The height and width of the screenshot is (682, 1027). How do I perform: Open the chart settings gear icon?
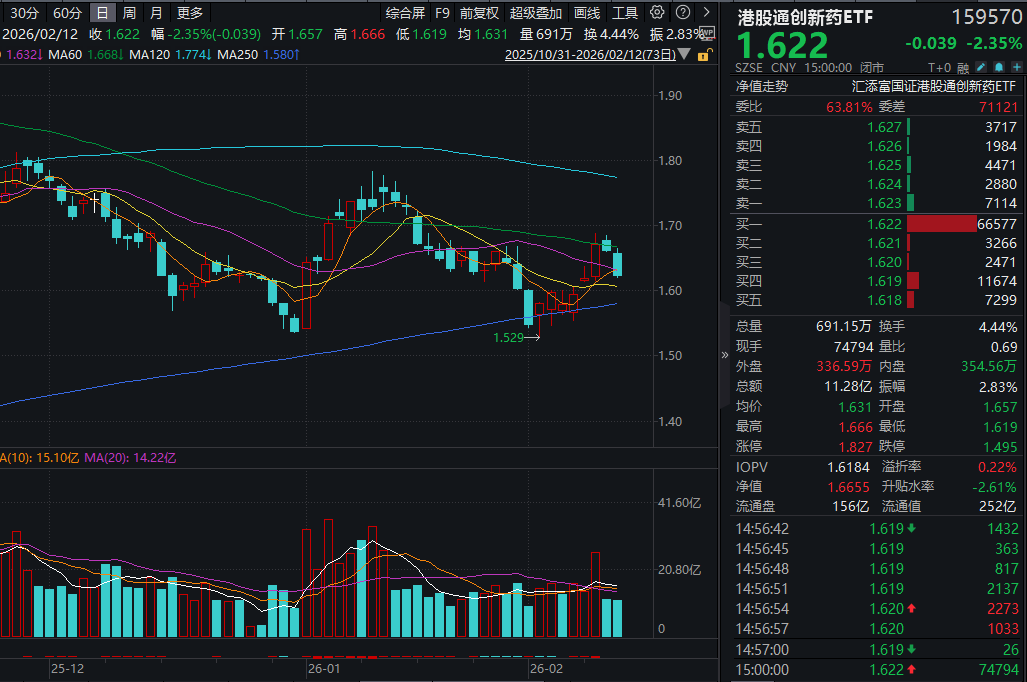pyautogui.click(x=655, y=13)
